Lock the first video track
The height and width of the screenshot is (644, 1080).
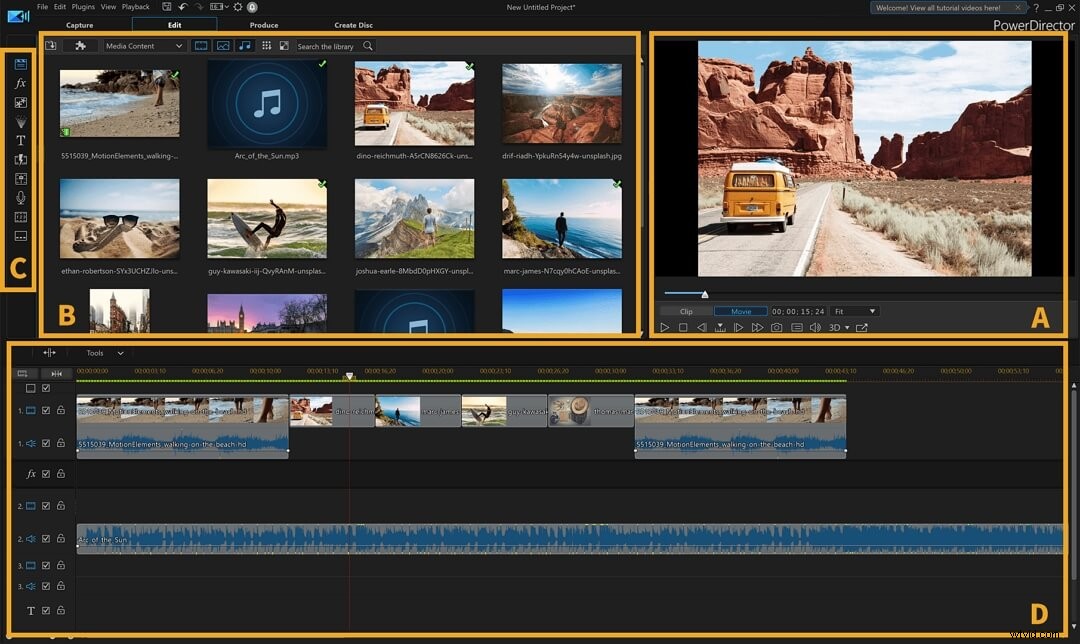coord(59,411)
